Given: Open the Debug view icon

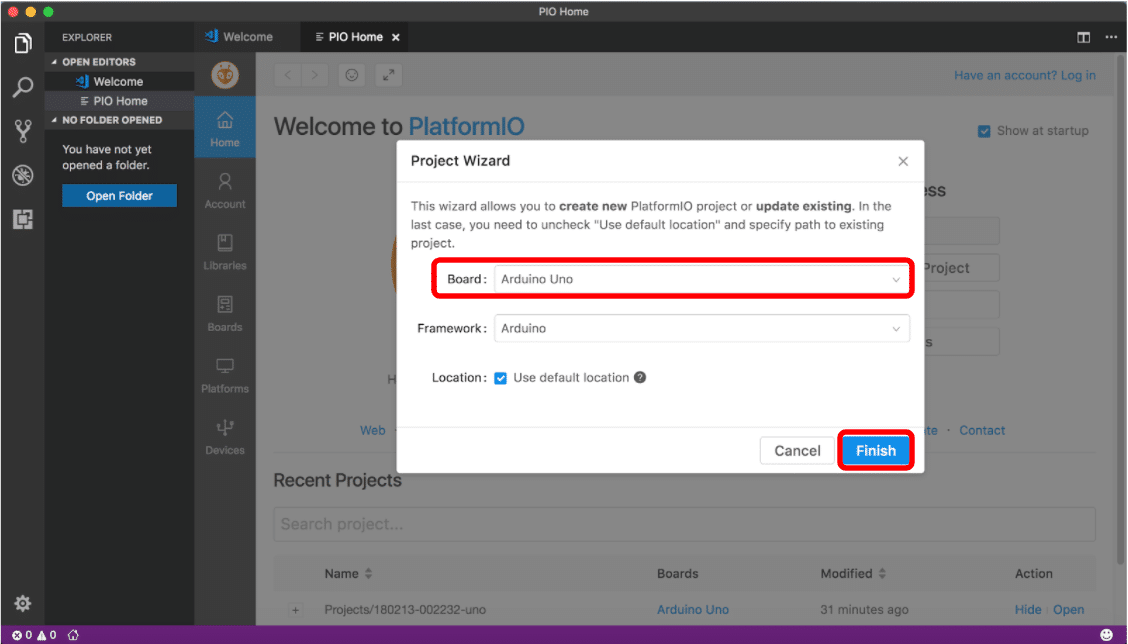Looking at the screenshot, I should coord(22,175).
